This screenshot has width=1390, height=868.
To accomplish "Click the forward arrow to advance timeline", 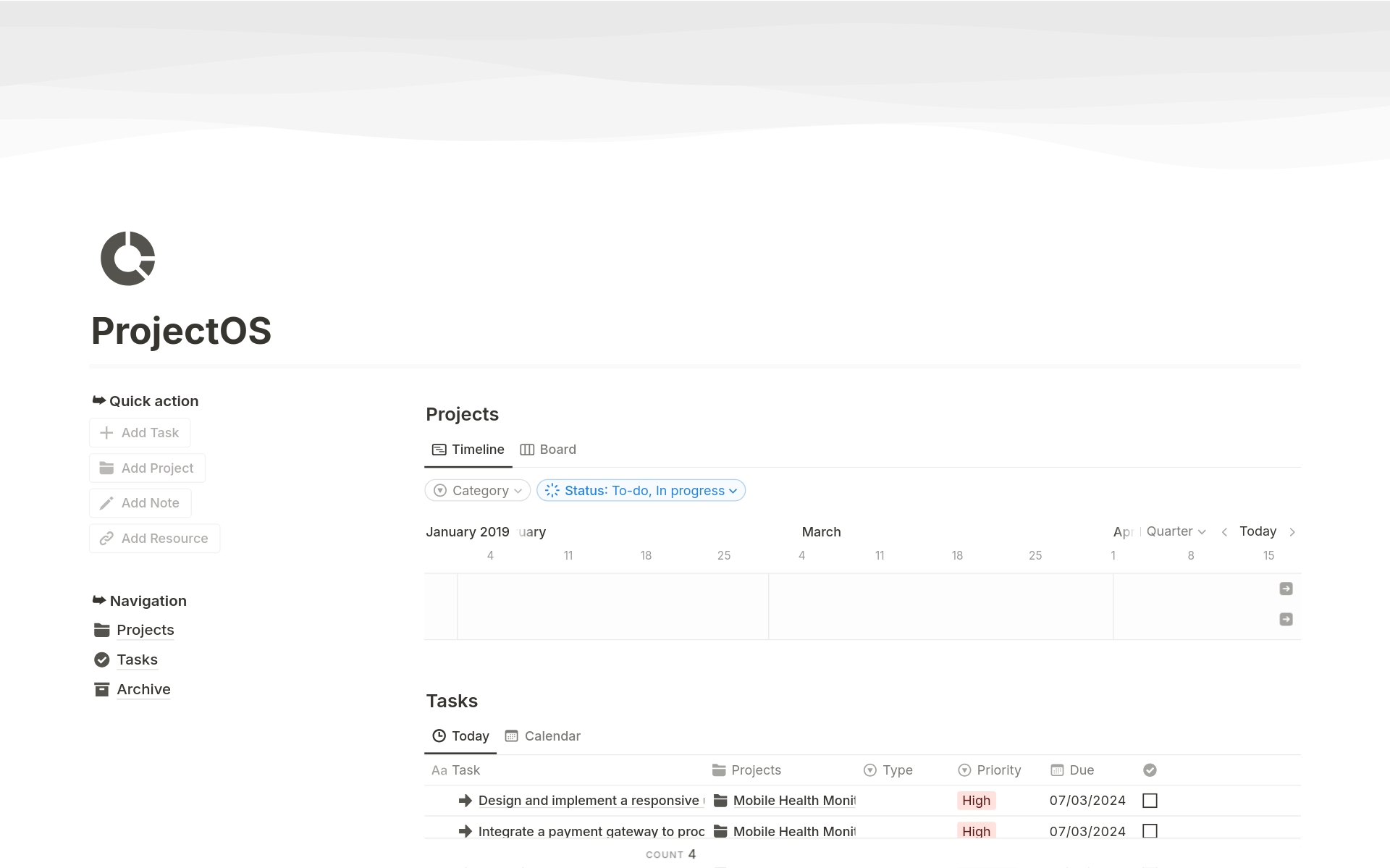I will 1293,531.
